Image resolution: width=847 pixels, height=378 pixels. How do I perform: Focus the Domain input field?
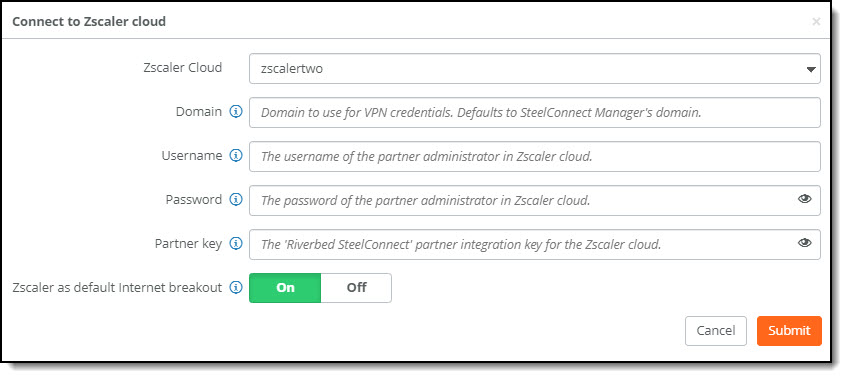pyautogui.click(x=535, y=112)
